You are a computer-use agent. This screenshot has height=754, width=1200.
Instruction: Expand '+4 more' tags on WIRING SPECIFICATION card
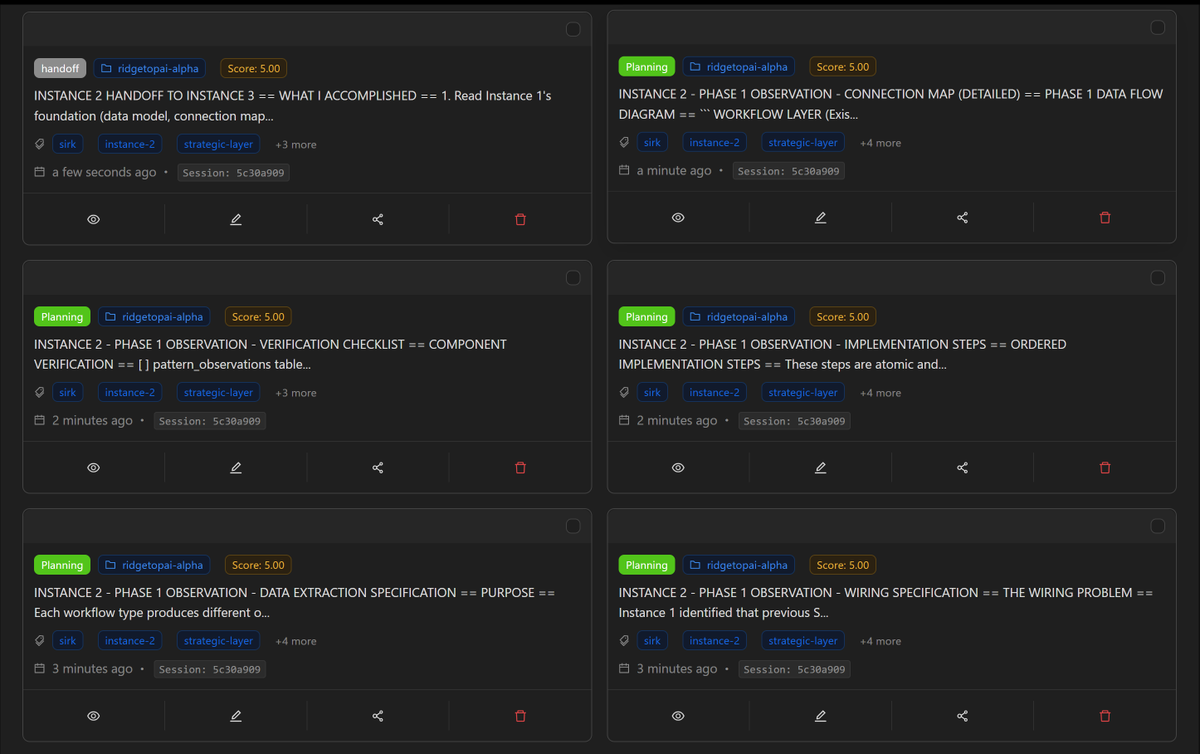coord(880,641)
